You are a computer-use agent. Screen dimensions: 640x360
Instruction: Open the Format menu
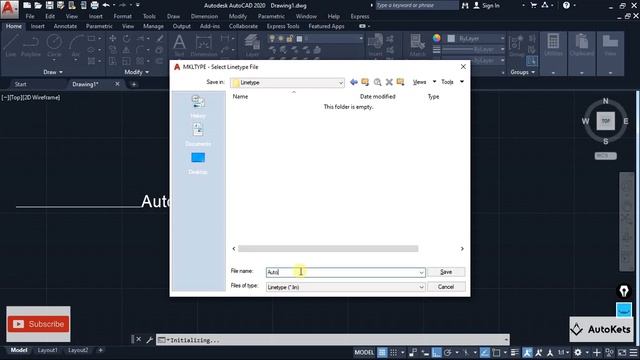coord(122,16)
